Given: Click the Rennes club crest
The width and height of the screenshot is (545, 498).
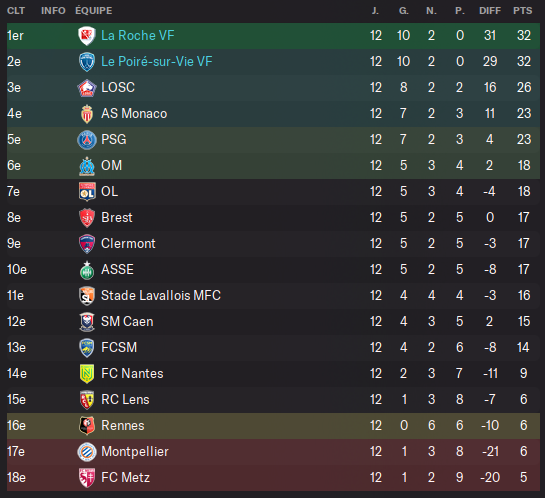Looking at the screenshot, I should pos(87,426).
